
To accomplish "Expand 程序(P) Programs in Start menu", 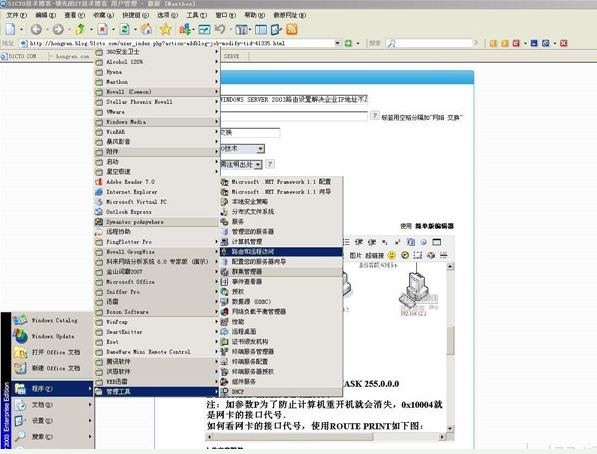I will [x=53, y=388].
